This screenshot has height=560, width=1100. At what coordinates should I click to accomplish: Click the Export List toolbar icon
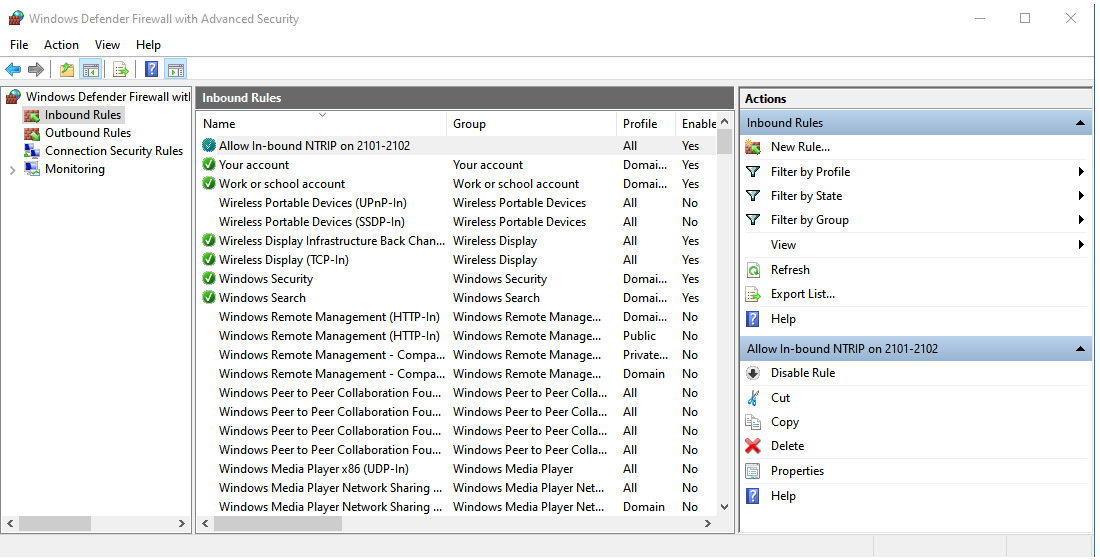(121, 69)
